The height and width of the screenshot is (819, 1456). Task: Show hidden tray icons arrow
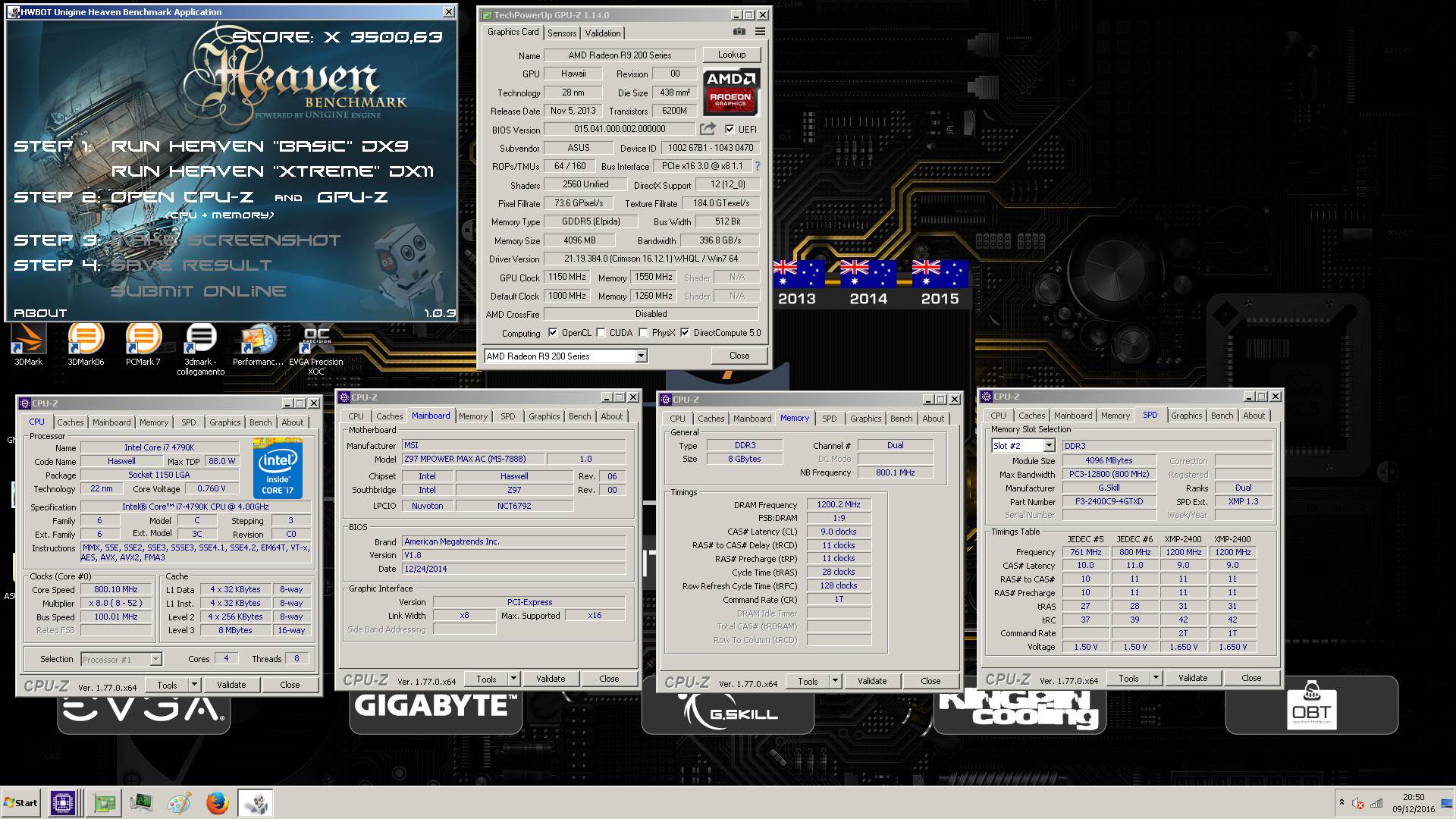(1341, 803)
